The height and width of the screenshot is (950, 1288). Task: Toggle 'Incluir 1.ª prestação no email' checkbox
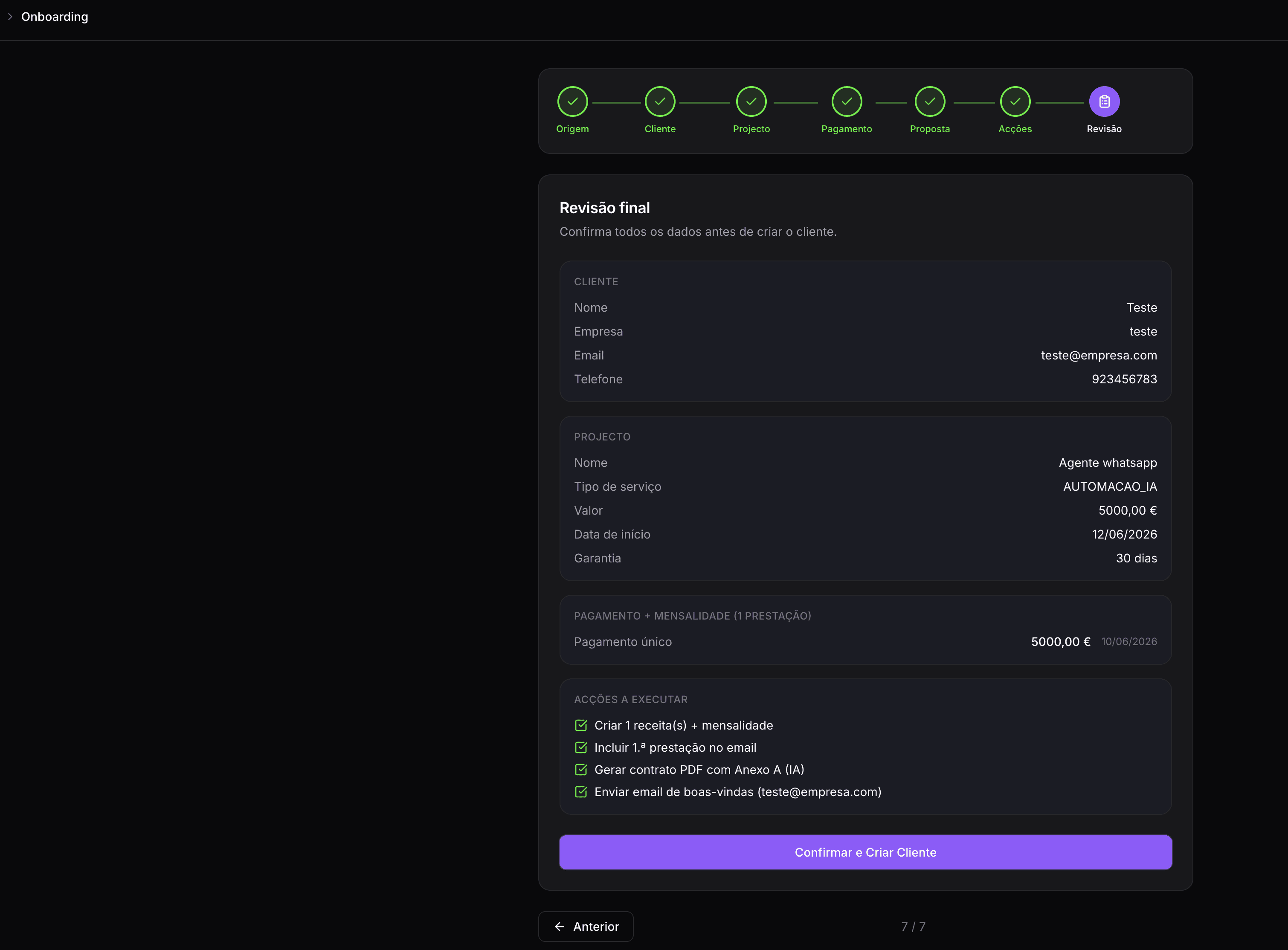(x=581, y=747)
